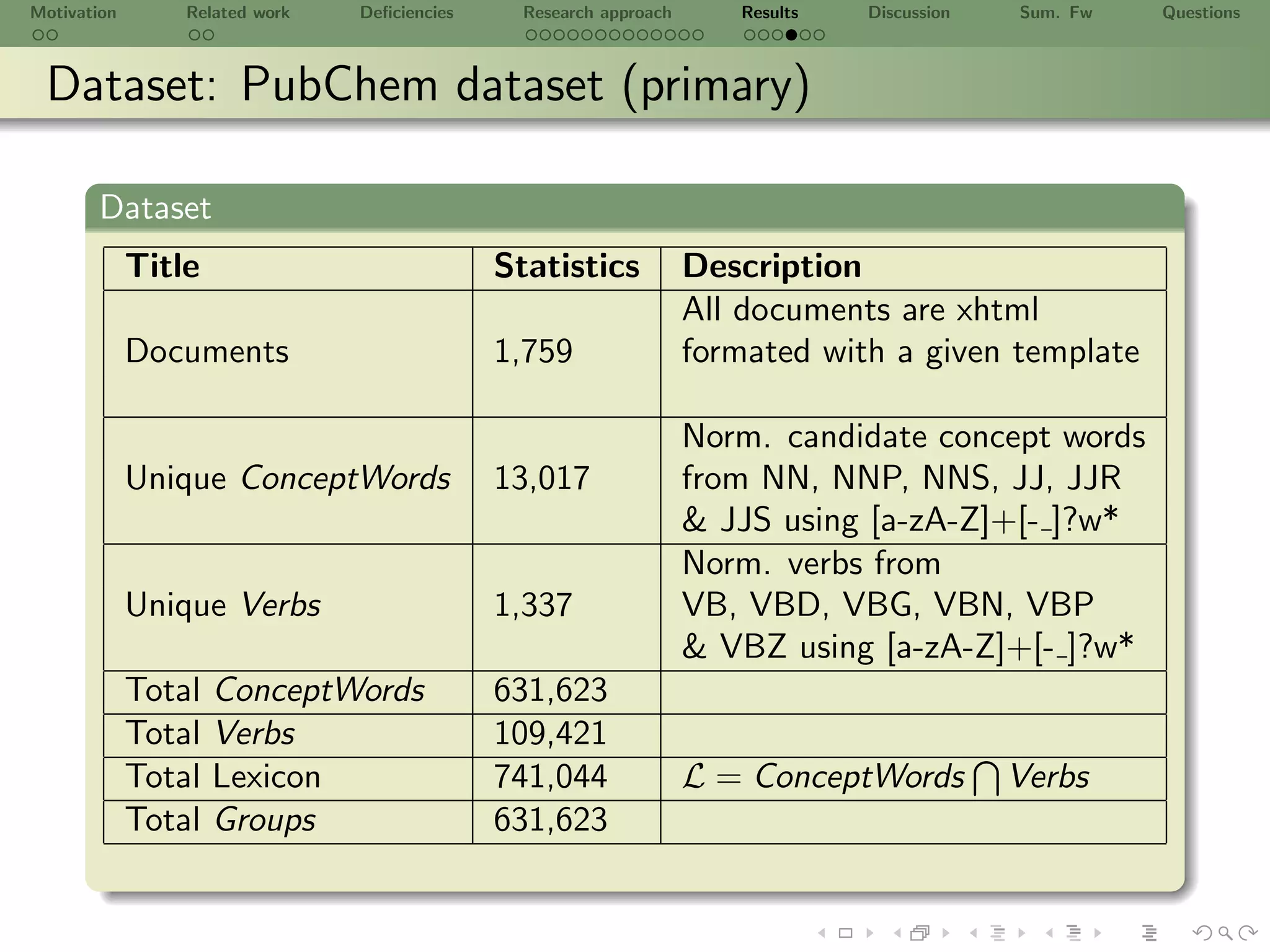Click the curved forward arrow icon
Screen dimensions: 1270x952
(1248, 933)
